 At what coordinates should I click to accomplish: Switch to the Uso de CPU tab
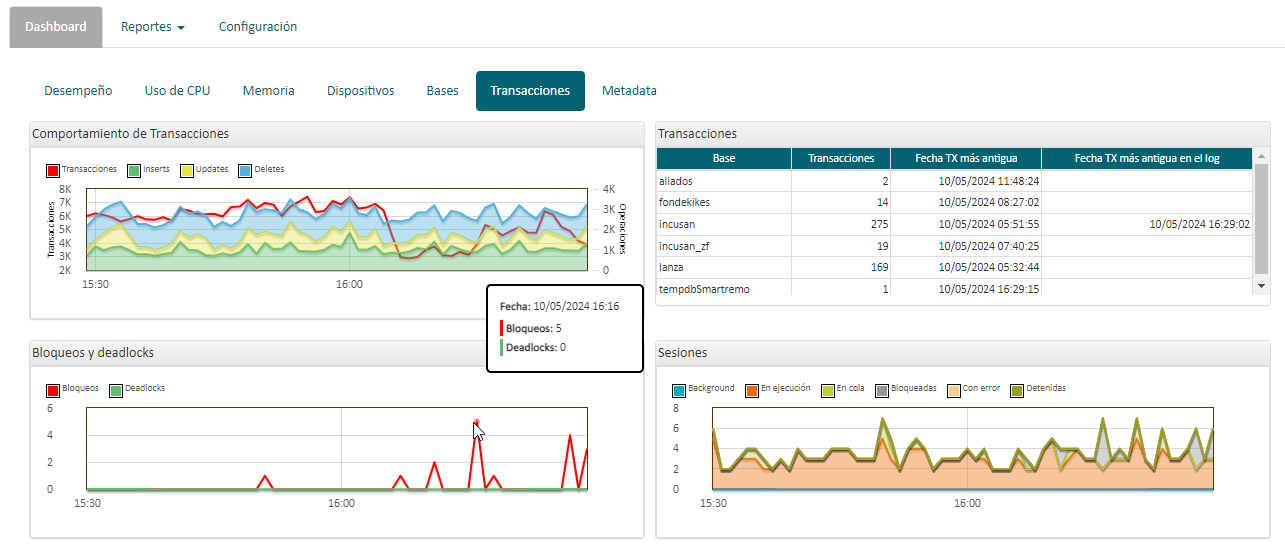click(177, 91)
